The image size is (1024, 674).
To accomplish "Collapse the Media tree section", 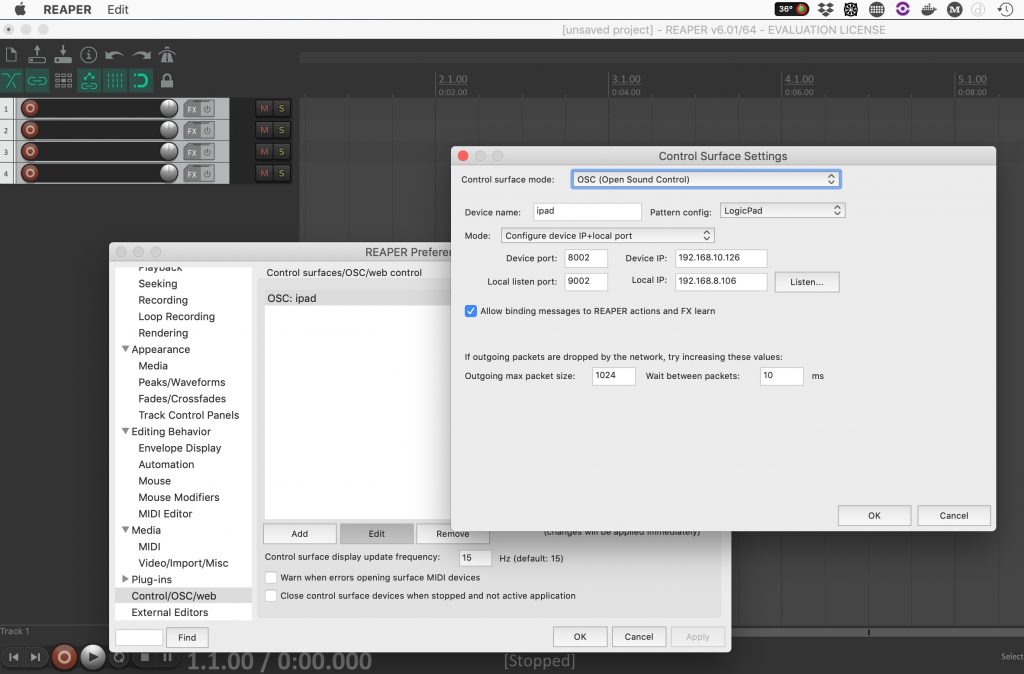I will click(125, 530).
